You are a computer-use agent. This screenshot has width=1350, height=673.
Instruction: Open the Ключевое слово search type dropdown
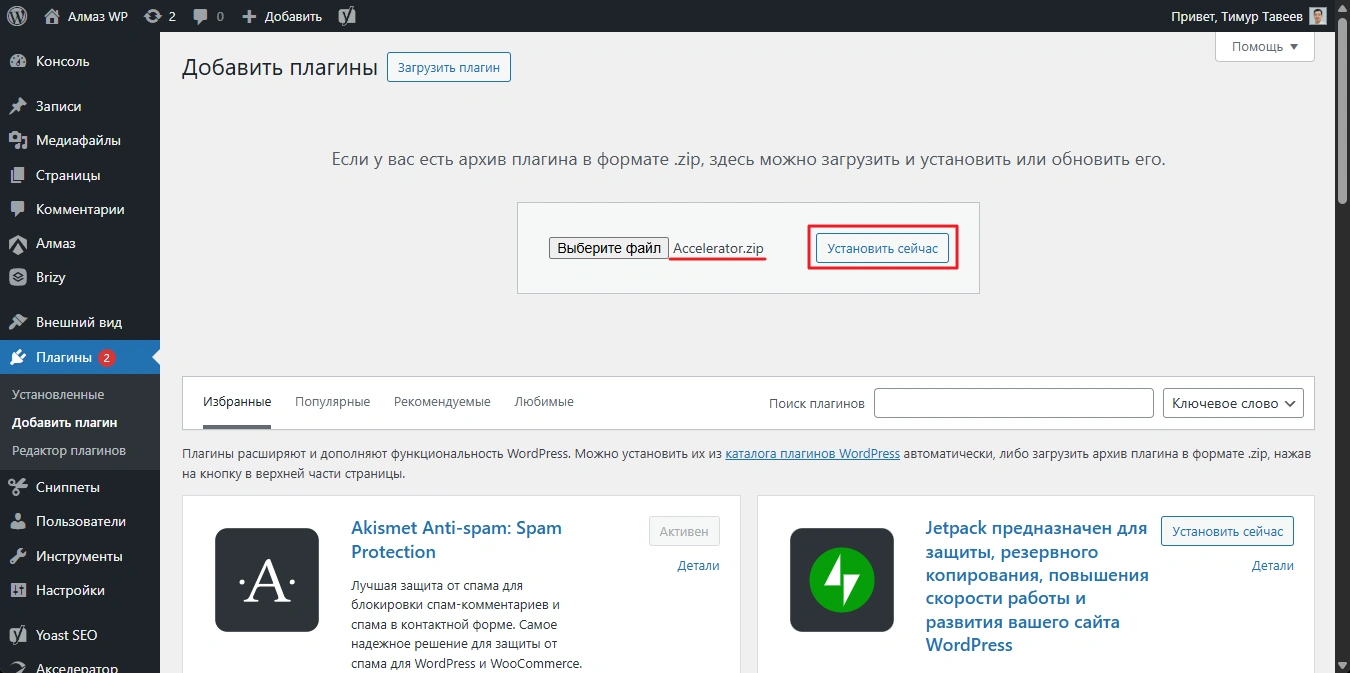click(x=1233, y=403)
